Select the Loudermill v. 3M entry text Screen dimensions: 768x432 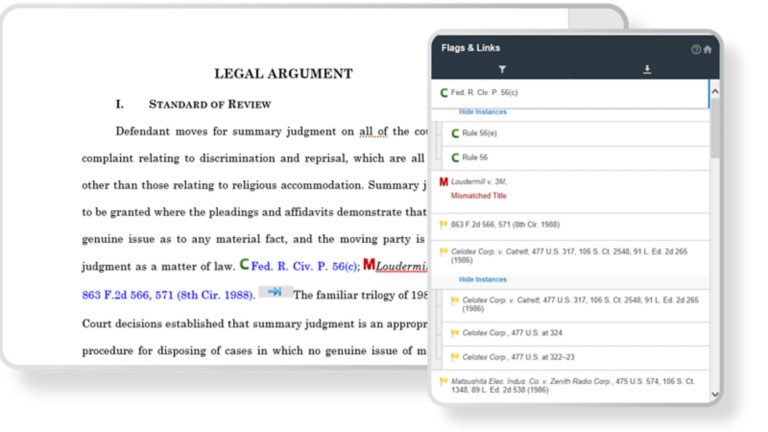tap(479, 182)
